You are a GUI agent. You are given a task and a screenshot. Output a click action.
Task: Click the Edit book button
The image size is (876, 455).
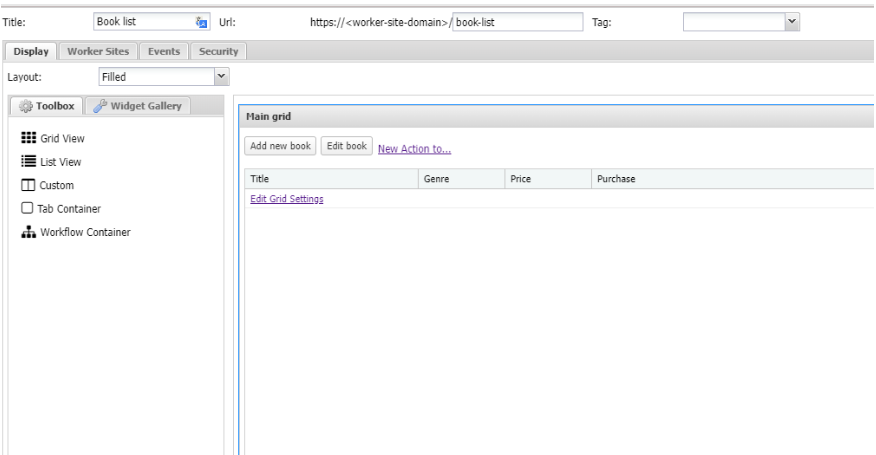[x=346, y=146]
